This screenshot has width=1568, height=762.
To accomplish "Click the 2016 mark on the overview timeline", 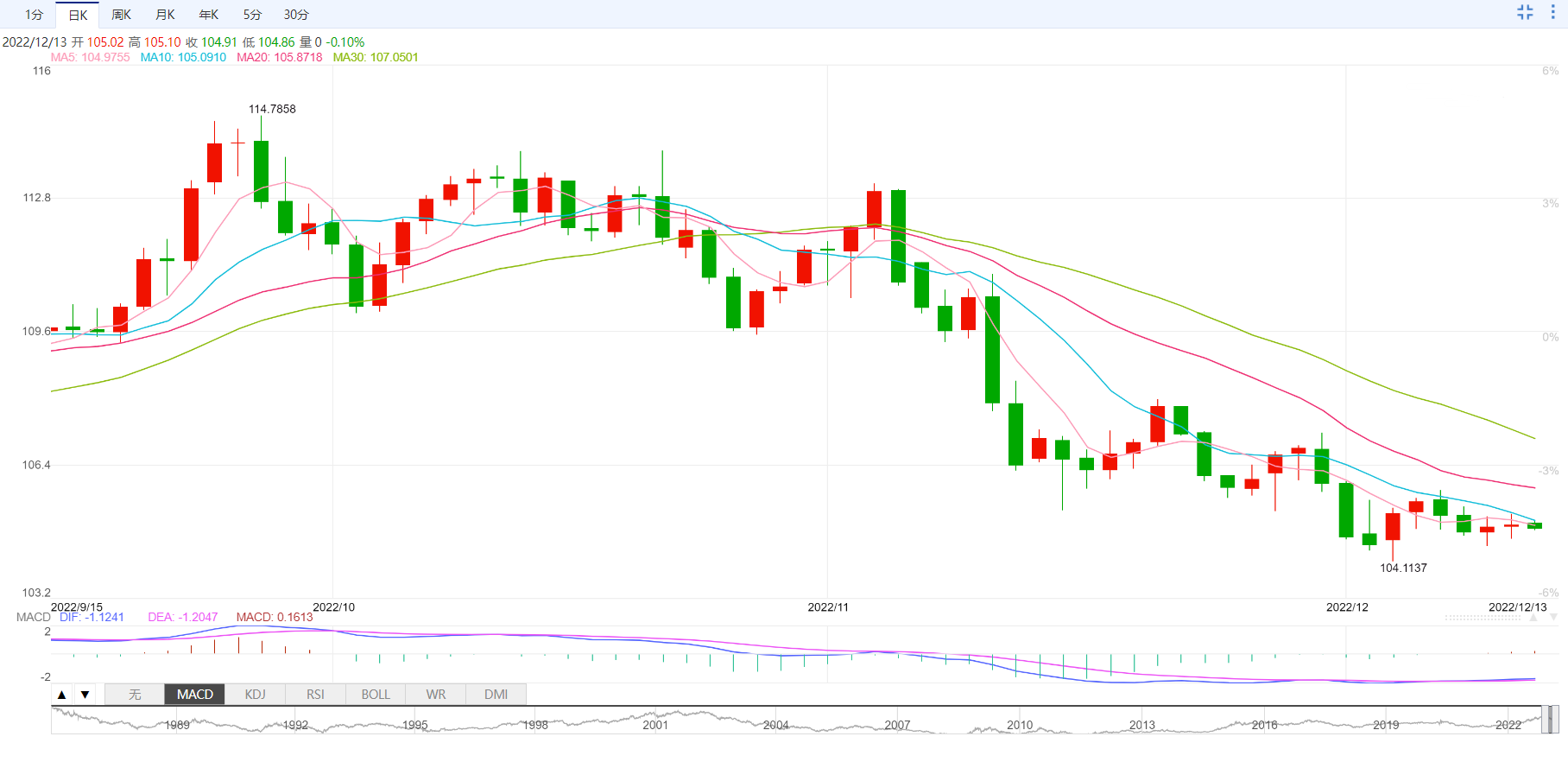I will [x=1264, y=725].
